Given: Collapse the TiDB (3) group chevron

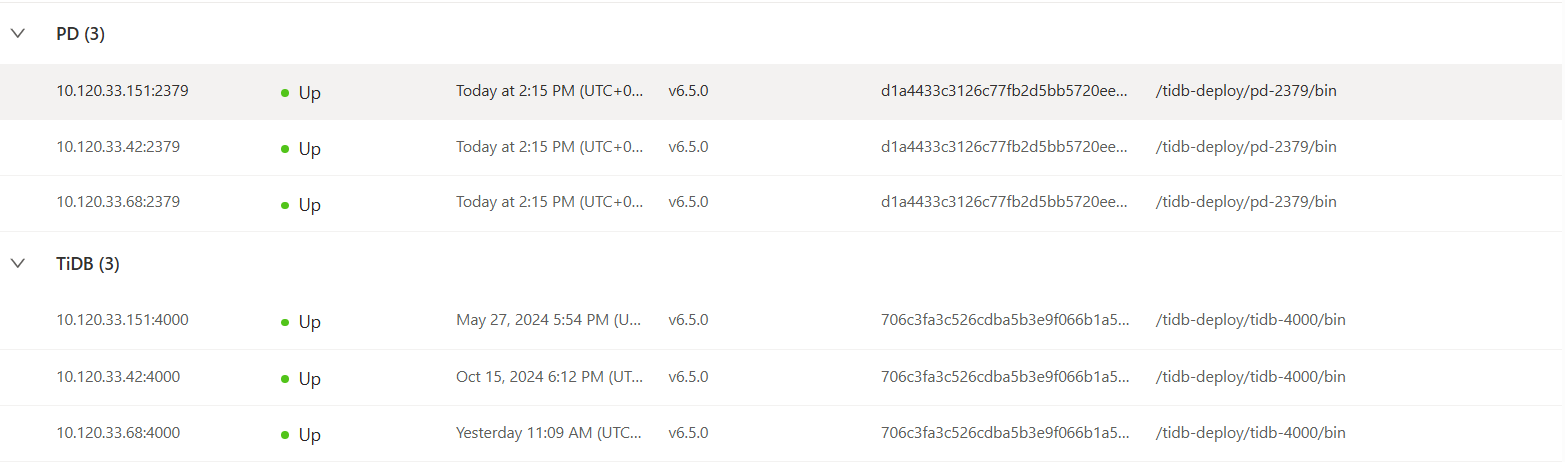Looking at the screenshot, I should 17,263.
